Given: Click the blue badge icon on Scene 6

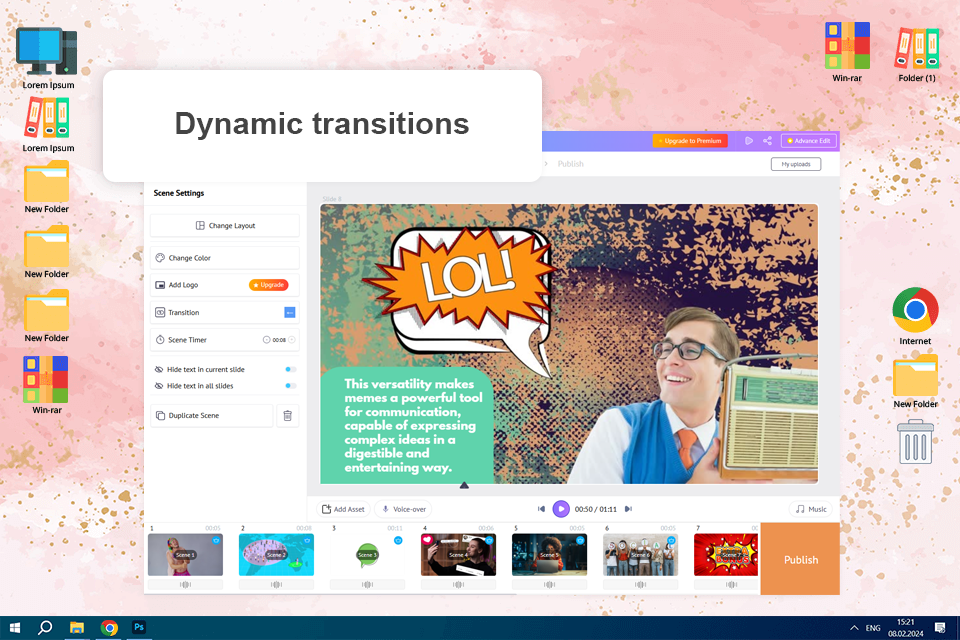Looking at the screenshot, I should pyautogui.click(x=671, y=541).
